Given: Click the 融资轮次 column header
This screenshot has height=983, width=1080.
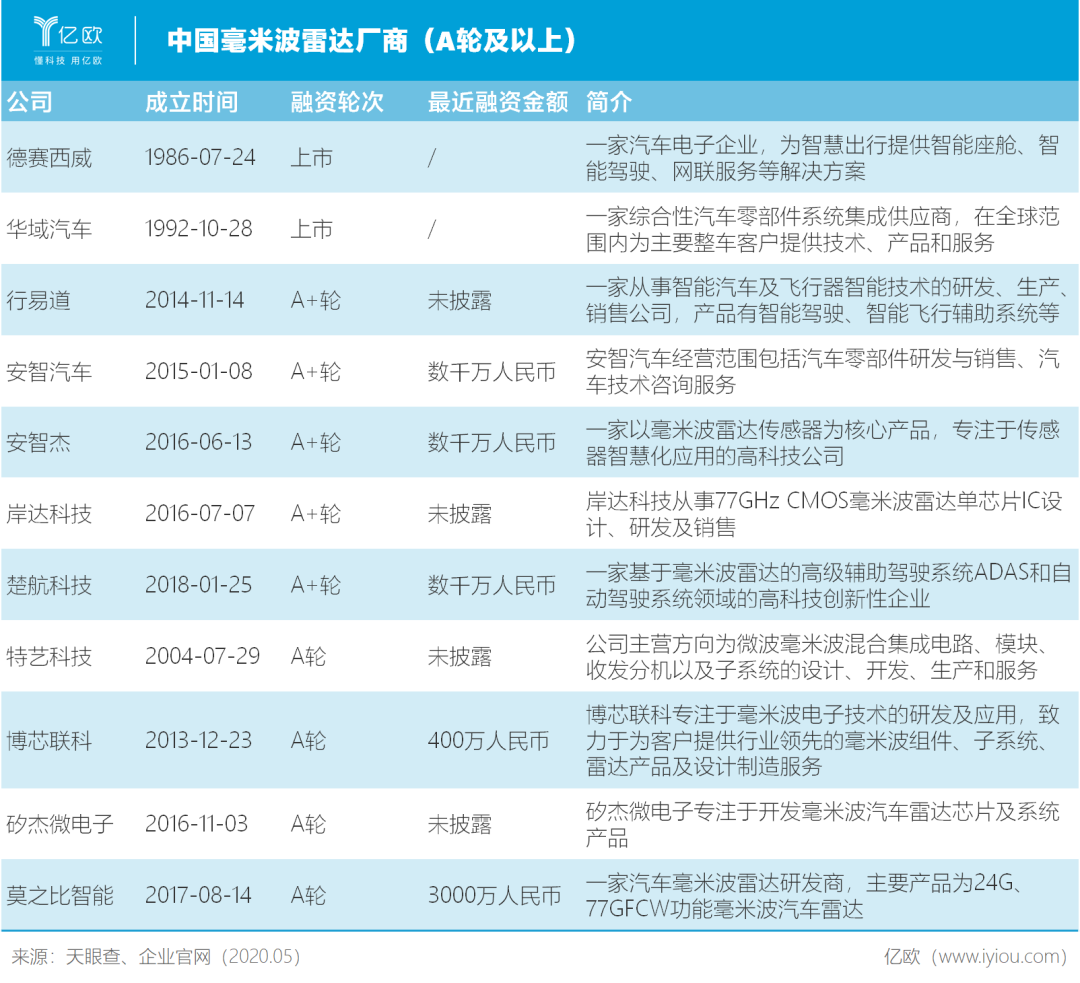Looking at the screenshot, I should click(337, 102).
